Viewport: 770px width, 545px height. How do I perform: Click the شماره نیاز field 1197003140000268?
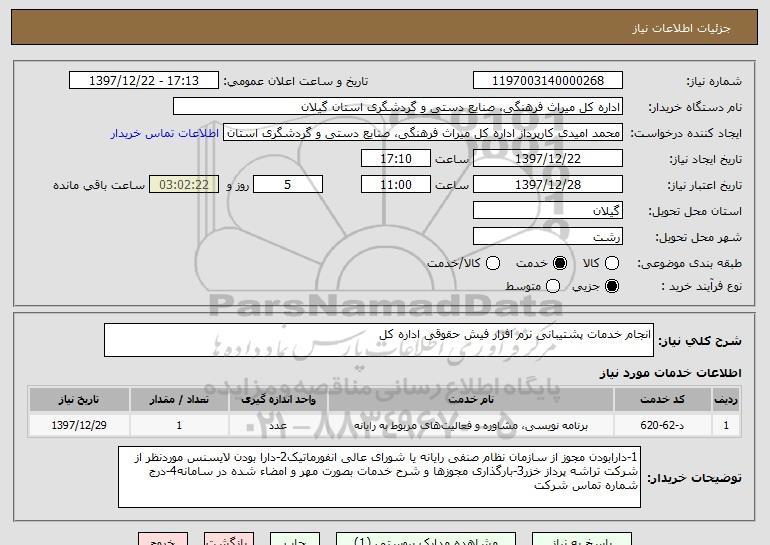[x=548, y=81]
